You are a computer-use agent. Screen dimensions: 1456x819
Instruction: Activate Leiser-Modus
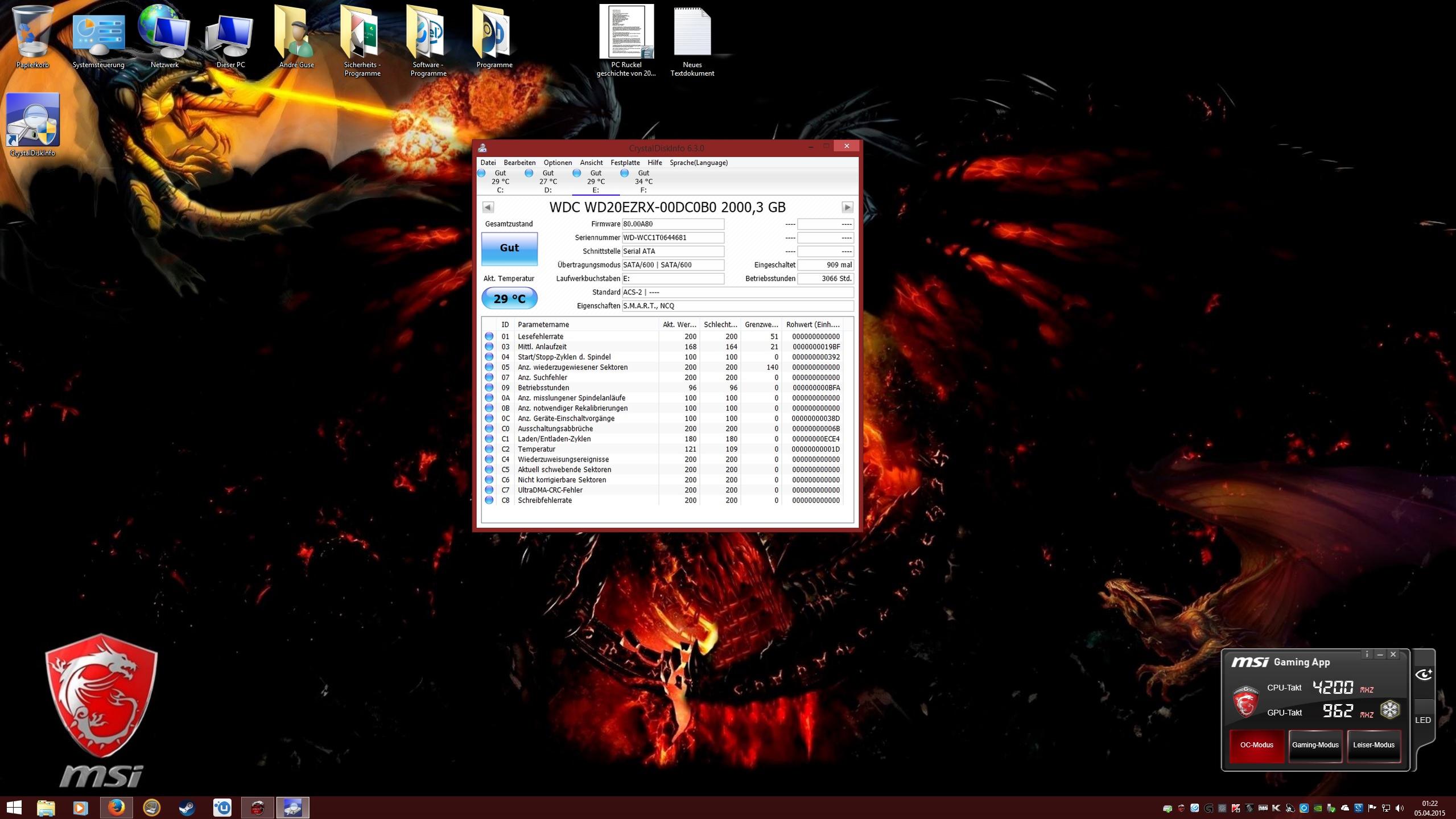tap(1373, 745)
